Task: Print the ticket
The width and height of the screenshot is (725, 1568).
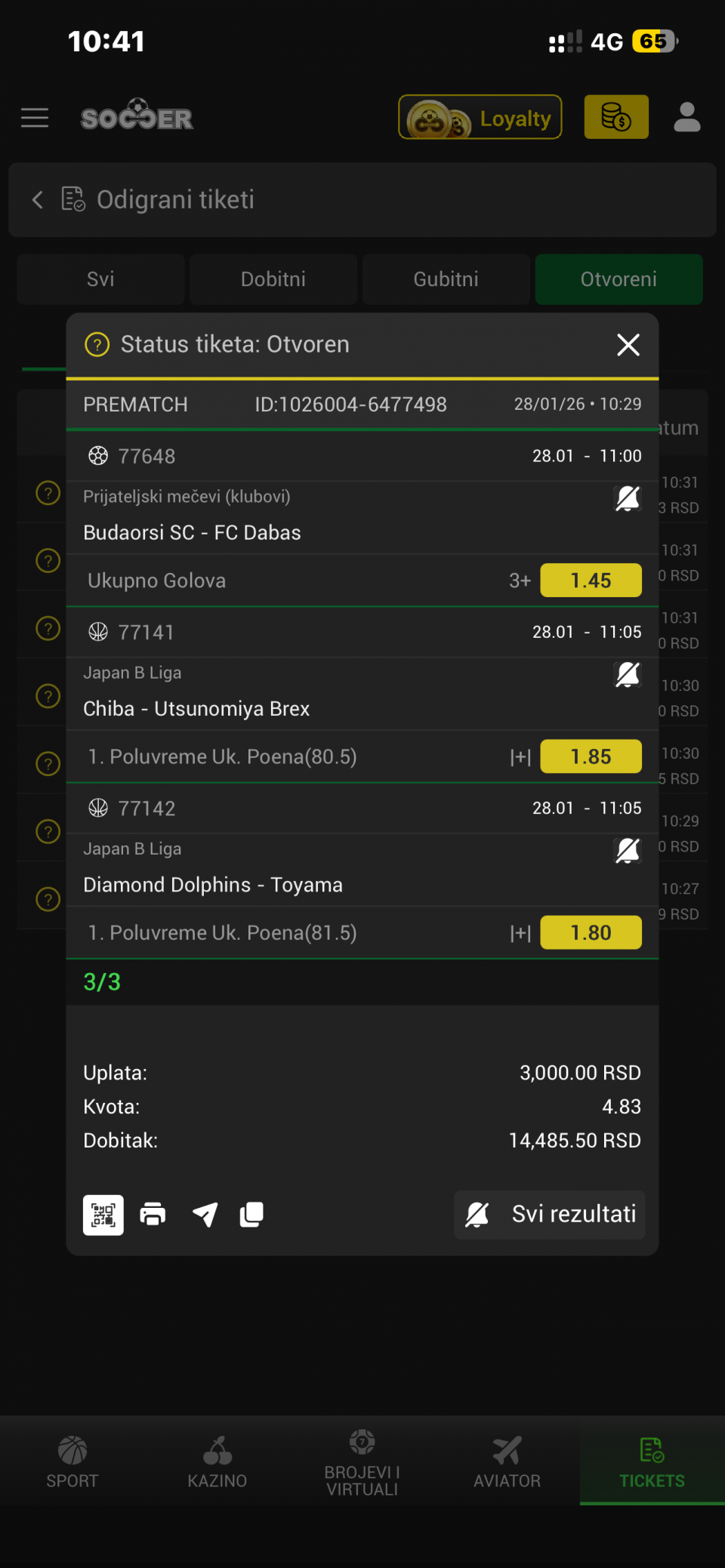Action: 153,1215
